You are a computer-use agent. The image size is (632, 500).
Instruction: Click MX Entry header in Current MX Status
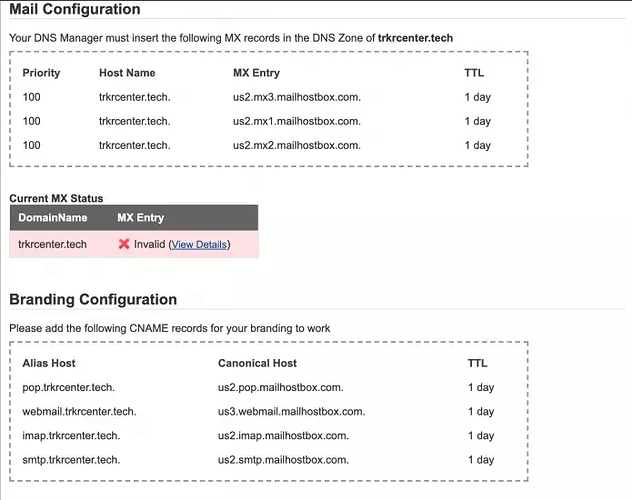tap(140, 217)
